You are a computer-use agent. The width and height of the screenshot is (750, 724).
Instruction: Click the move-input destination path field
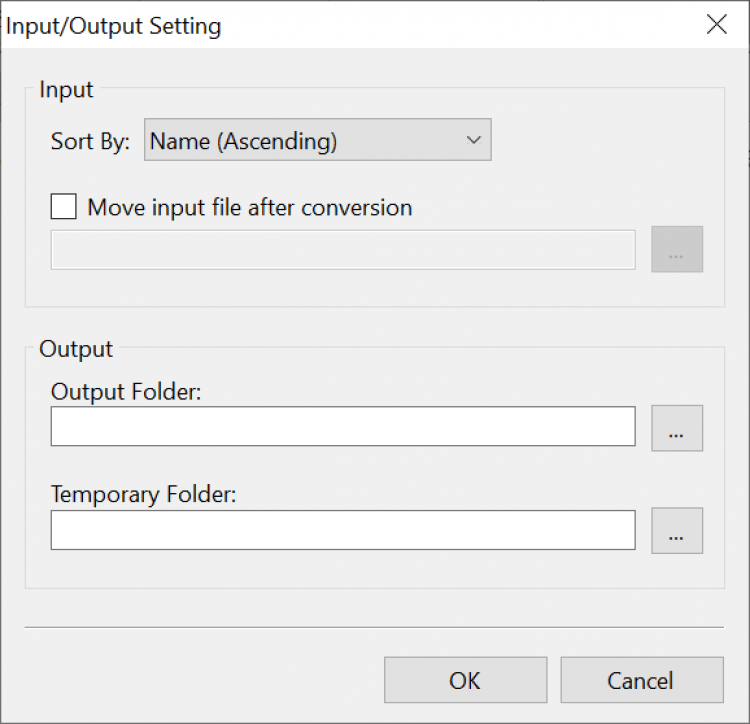coord(343,250)
